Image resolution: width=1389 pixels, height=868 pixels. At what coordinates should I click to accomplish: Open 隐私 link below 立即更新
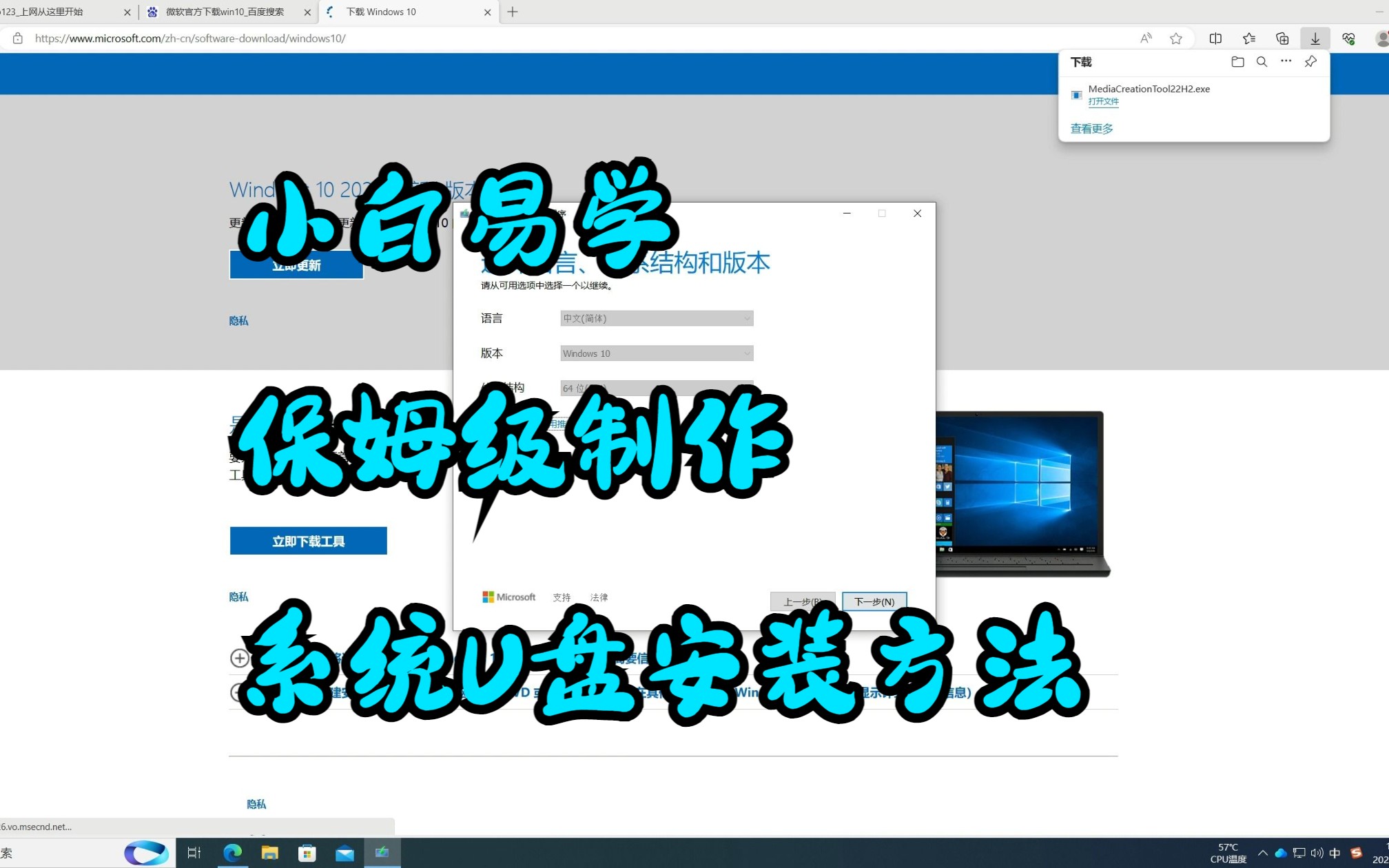(239, 321)
